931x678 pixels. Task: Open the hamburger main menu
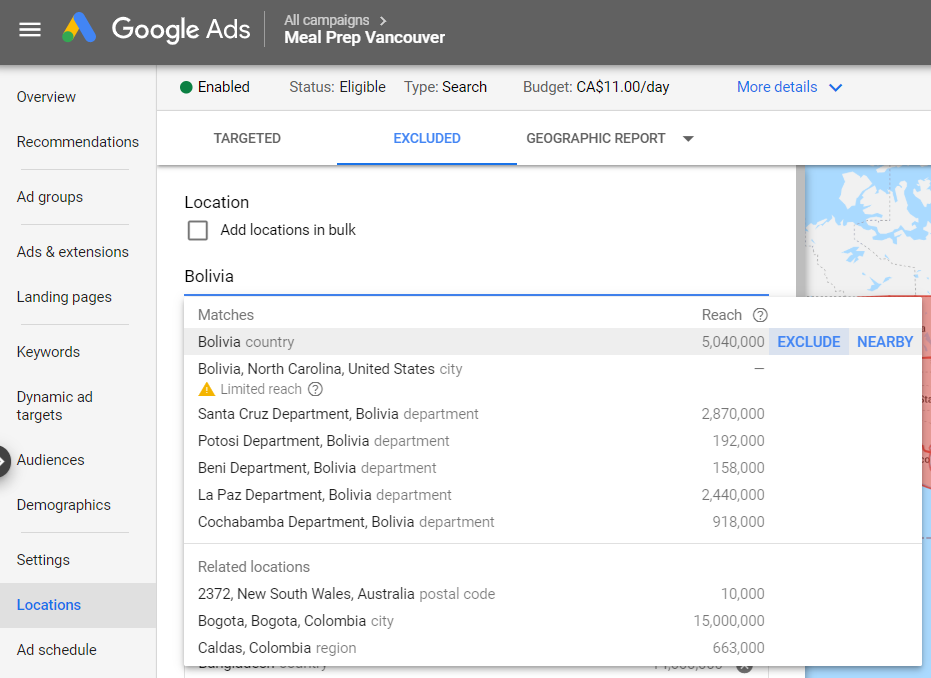[30, 29]
